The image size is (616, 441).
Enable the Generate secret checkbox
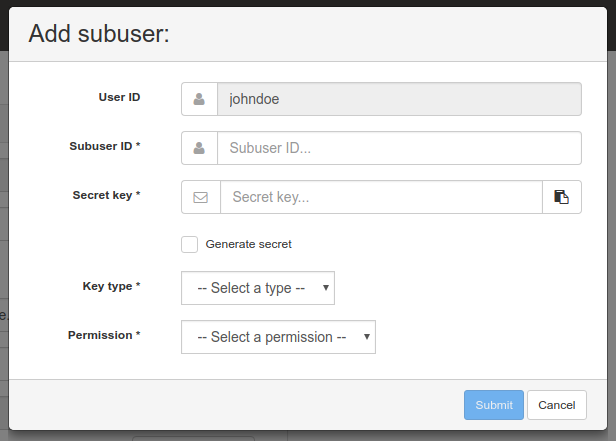click(x=189, y=244)
